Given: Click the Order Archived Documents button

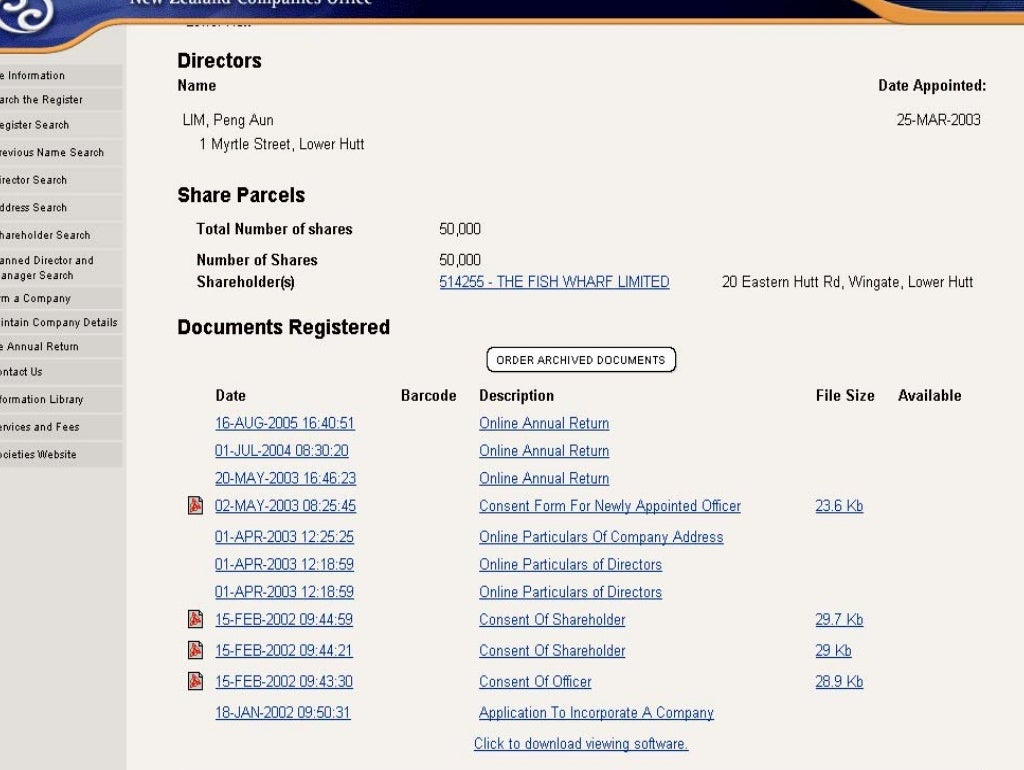Looking at the screenshot, I should coord(581,360).
